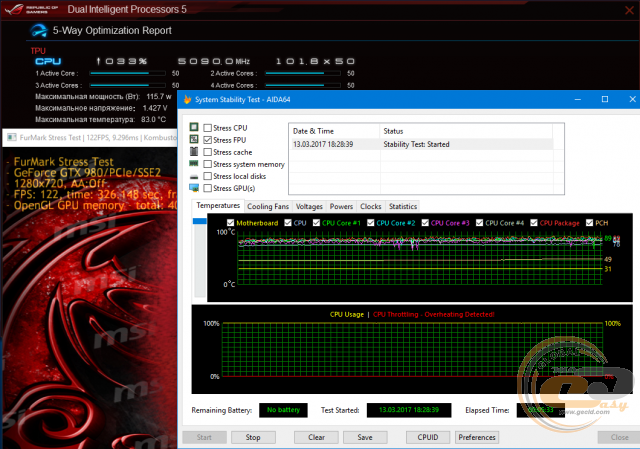
Task: Click the CPU Usage graph label
Action: 347,314
